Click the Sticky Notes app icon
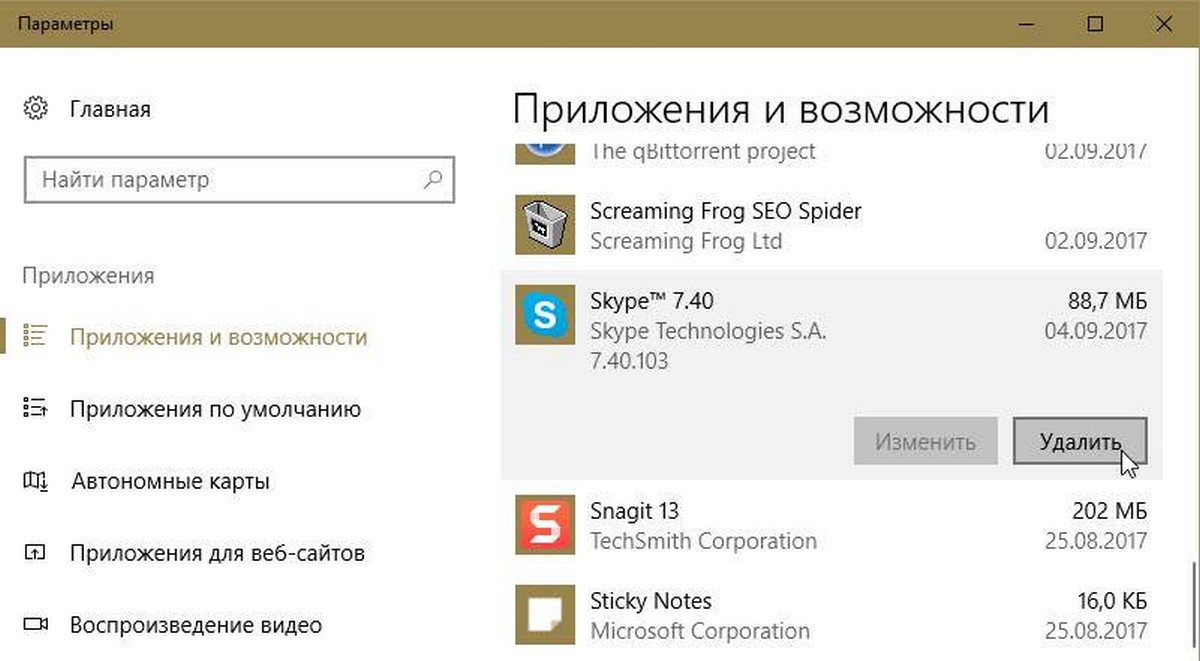The height and width of the screenshot is (661, 1200). [x=545, y=615]
